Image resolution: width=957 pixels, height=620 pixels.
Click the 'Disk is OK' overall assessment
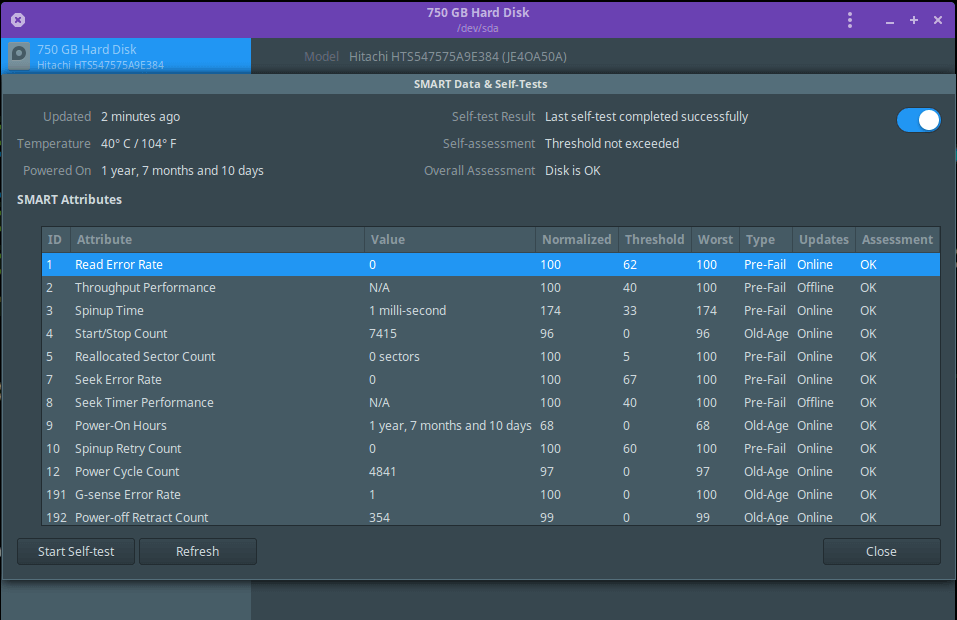click(x=572, y=171)
